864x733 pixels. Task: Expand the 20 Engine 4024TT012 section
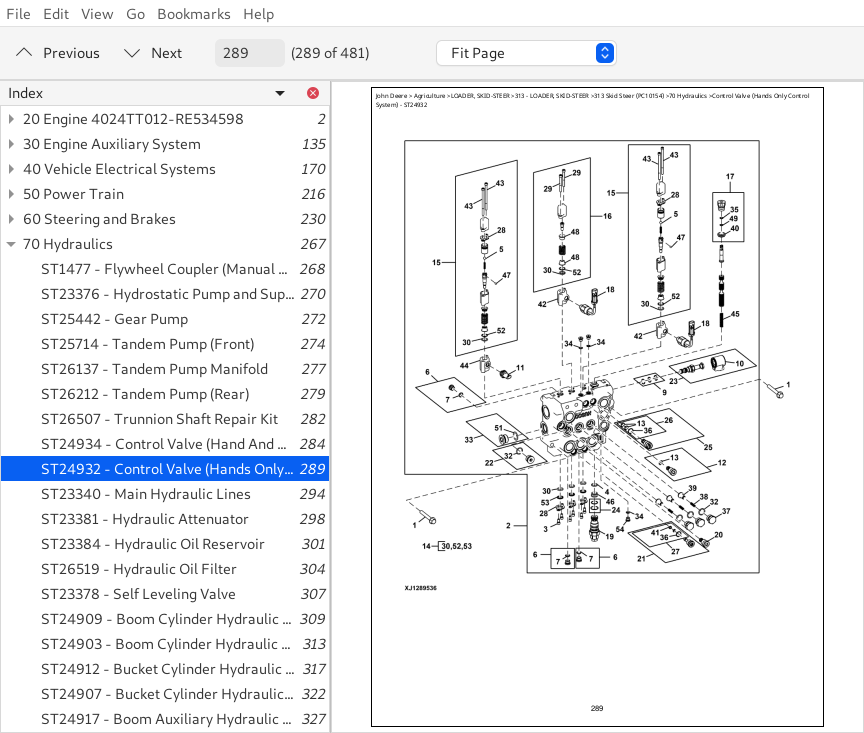pos(11,119)
